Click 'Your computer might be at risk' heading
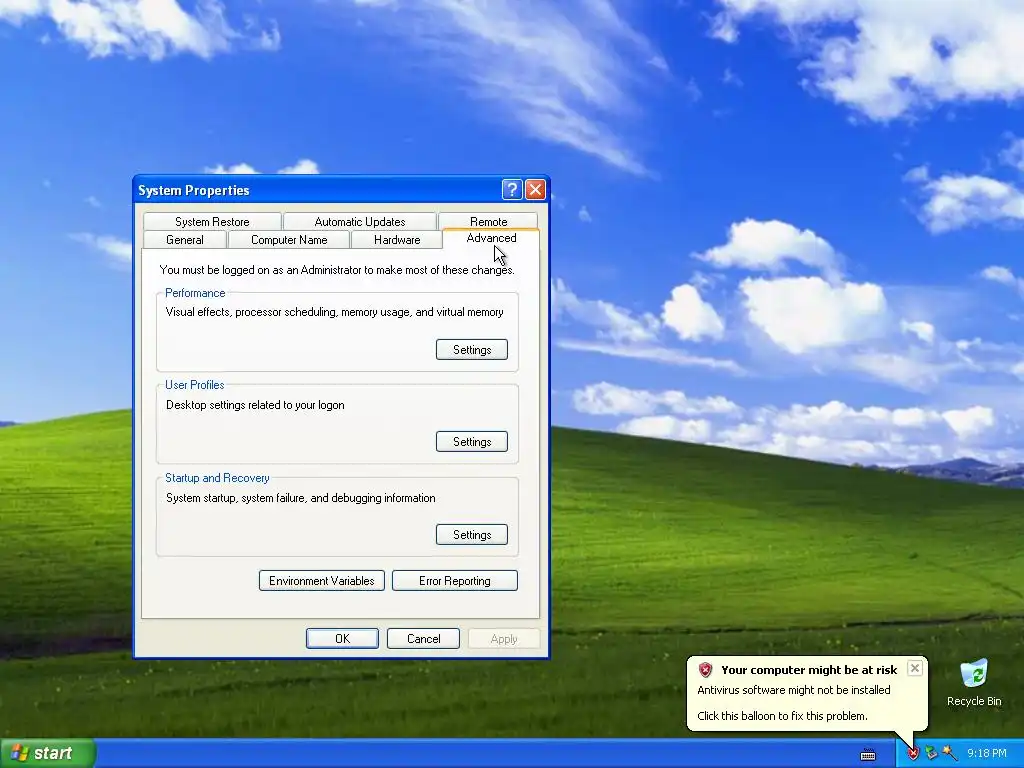The height and width of the screenshot is (768, 1024). click(809, 669)
